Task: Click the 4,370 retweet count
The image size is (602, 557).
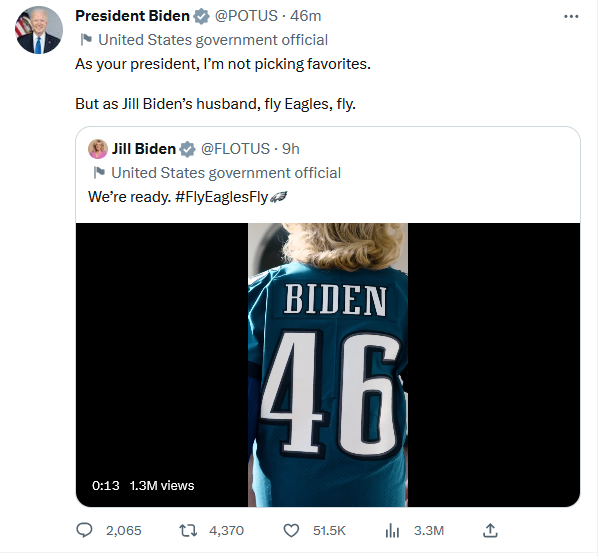Action: (227, 531)
